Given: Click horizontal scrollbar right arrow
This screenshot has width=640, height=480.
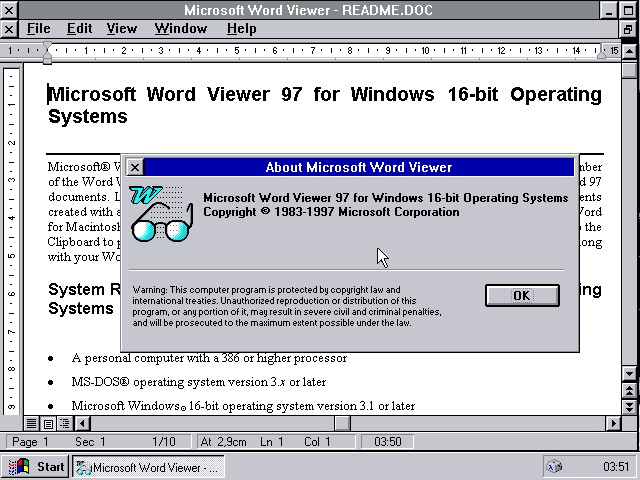Looking at the screenshot, I should (613, 423).
